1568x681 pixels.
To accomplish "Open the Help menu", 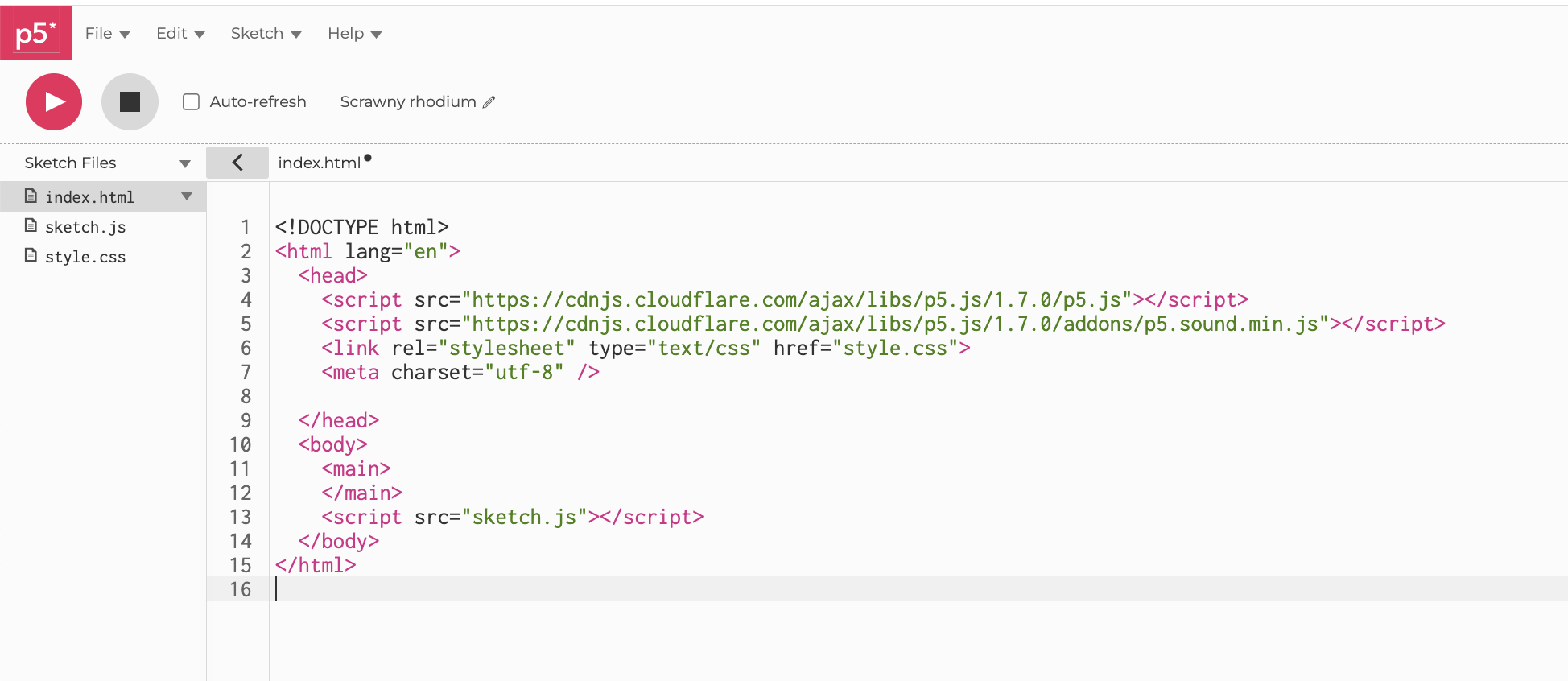I will click(x=354, y=33).
